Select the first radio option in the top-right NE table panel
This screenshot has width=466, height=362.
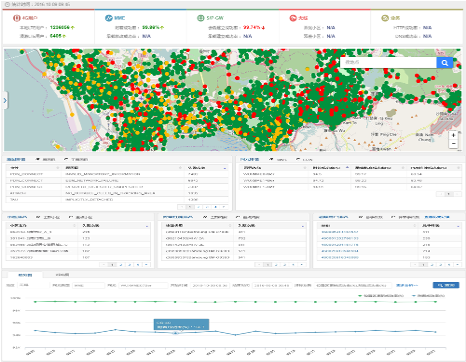click(x=271, y=159)
